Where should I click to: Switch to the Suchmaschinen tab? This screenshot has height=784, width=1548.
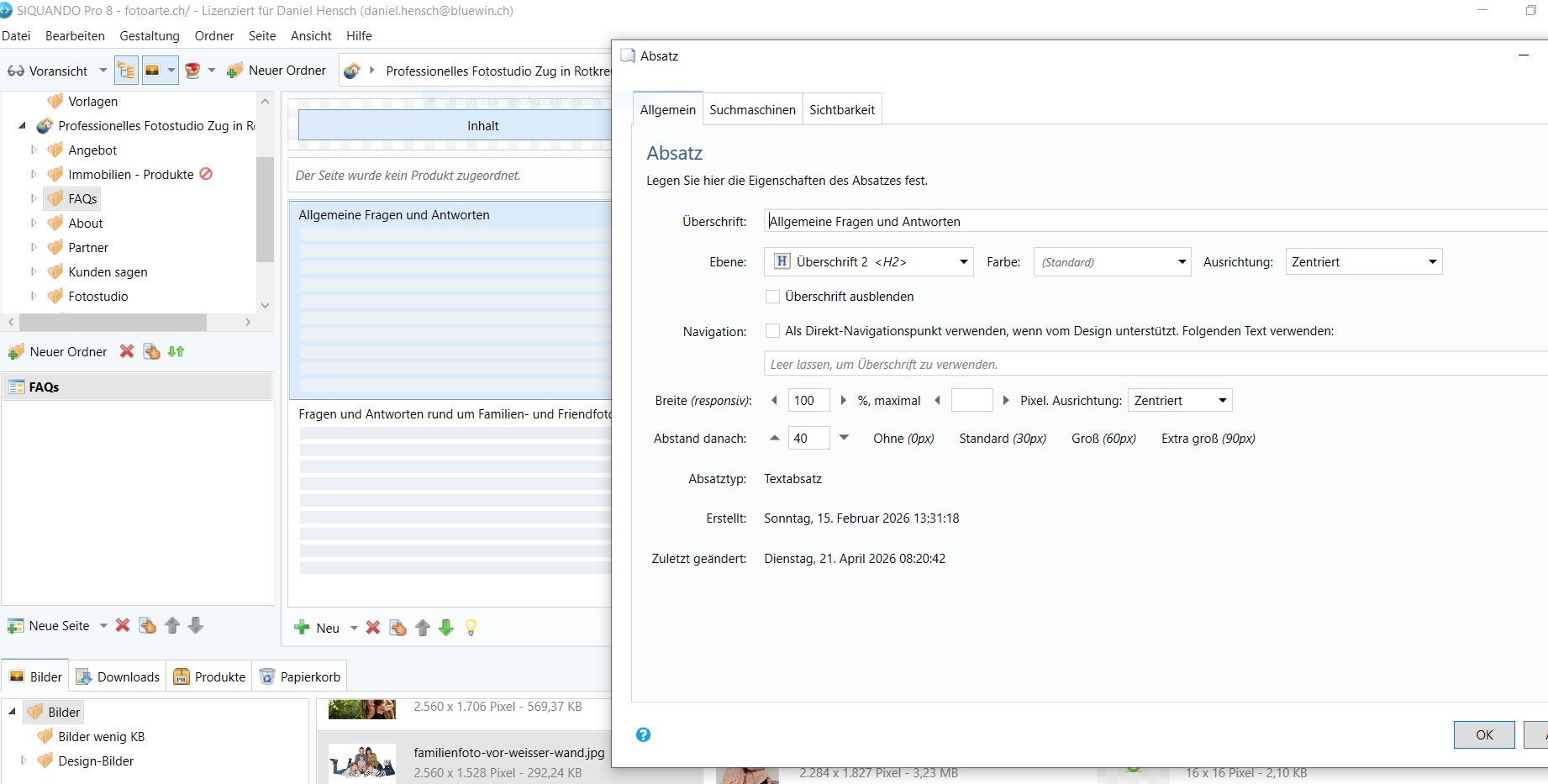(x=752, y=110)
